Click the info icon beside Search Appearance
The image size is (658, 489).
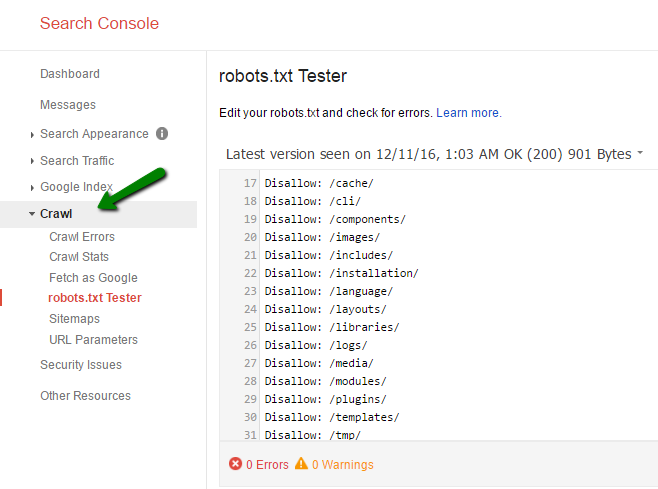coord(162,133)
